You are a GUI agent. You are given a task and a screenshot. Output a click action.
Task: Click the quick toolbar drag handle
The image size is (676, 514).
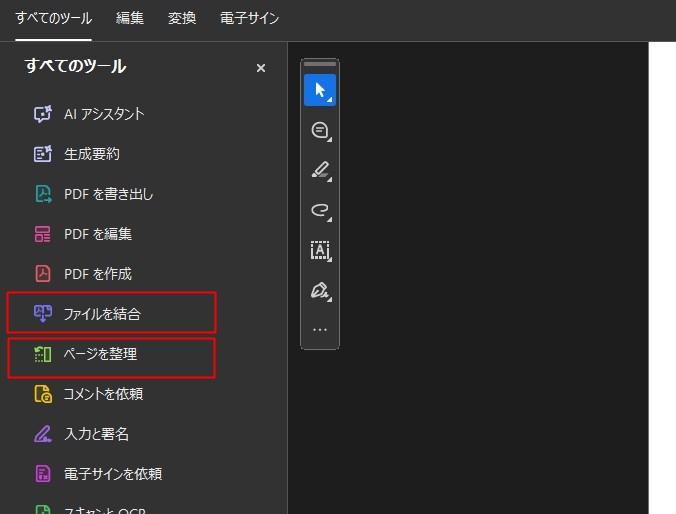pos(320,64)
